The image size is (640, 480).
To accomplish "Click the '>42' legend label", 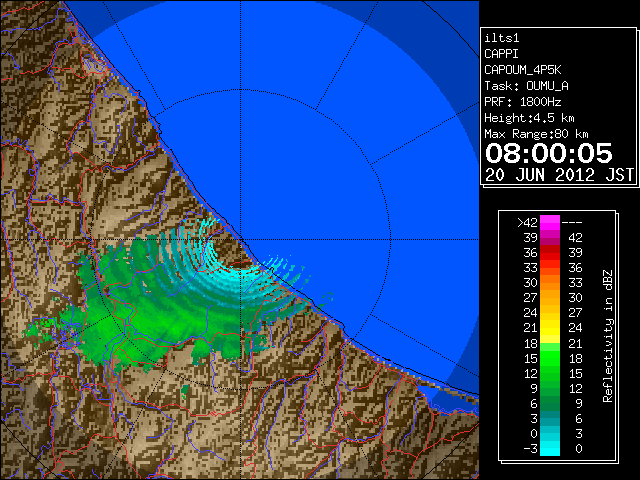I will click(x=527, y=223).
